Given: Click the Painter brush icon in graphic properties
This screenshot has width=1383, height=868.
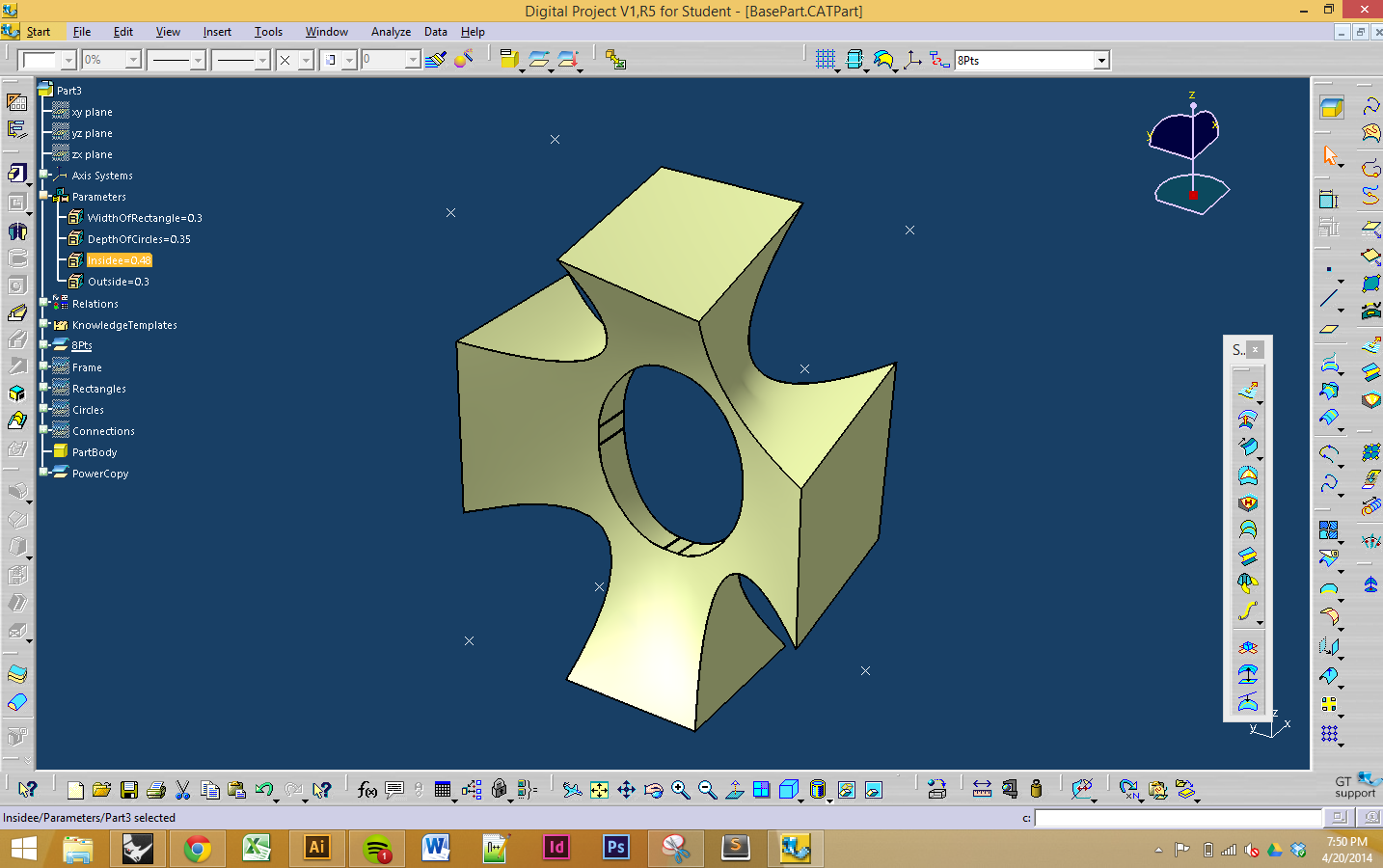Looking at the screenshot, I should point(435,60).
